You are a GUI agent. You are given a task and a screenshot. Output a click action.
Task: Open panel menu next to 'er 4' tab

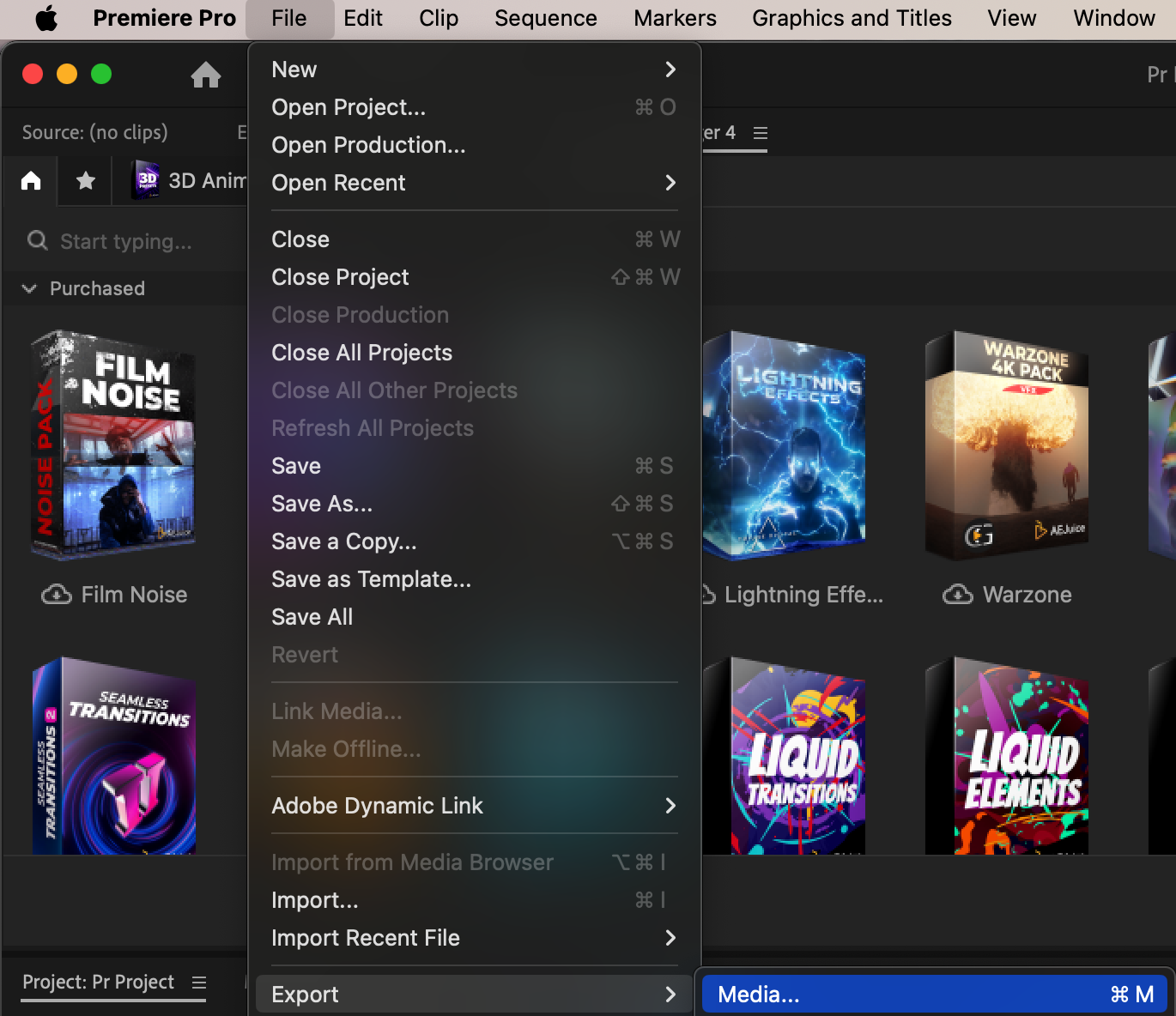760,133
